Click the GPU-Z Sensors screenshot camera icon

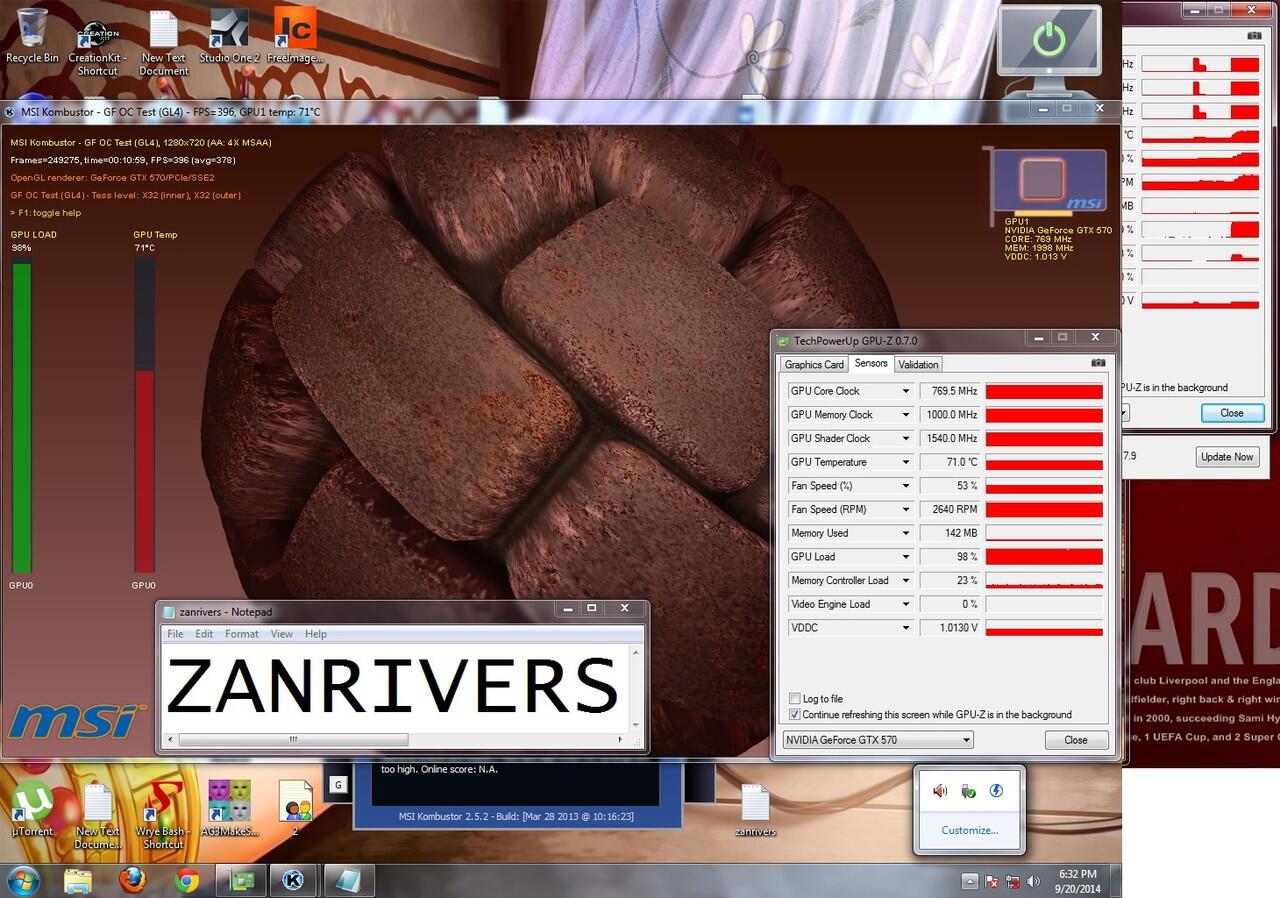pyautogui.click(x=1098, y=363)
